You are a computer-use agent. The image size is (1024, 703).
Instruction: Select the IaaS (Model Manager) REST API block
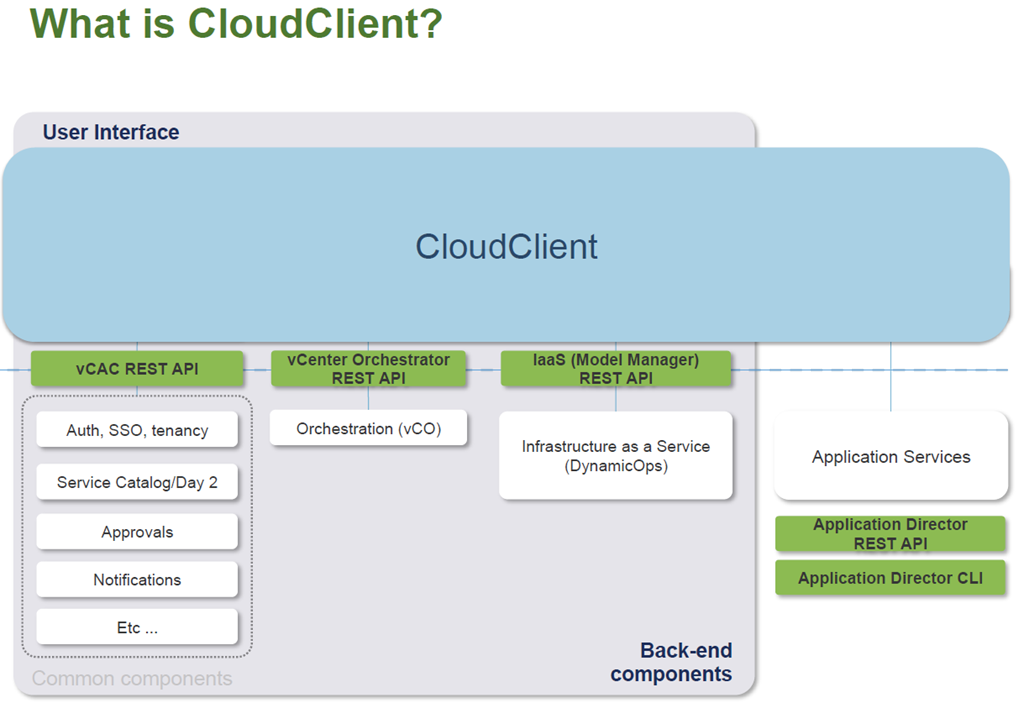pyautogui.click(x=615, y=368)
